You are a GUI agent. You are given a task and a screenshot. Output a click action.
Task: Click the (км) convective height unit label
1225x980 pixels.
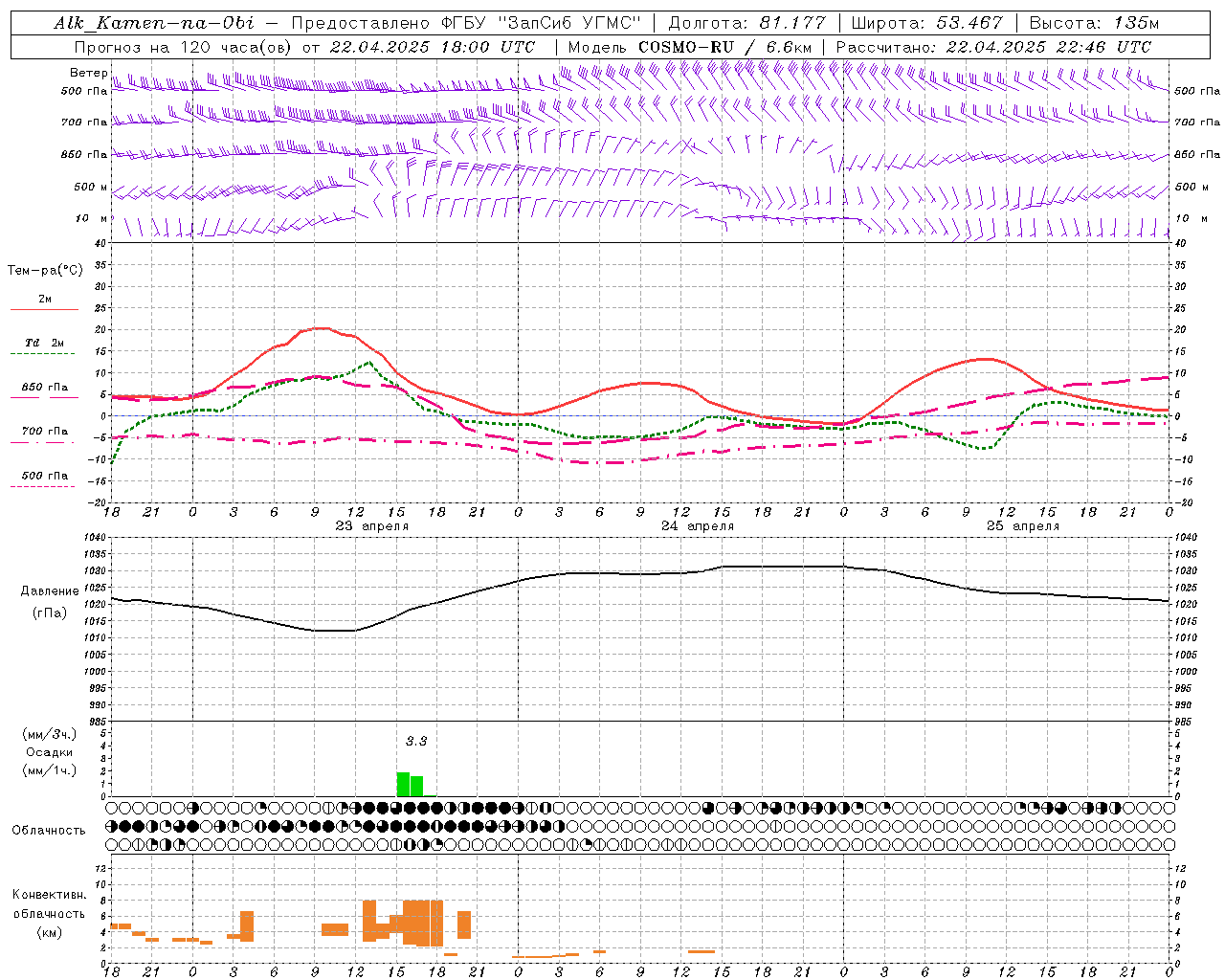(x=50, y=932)
